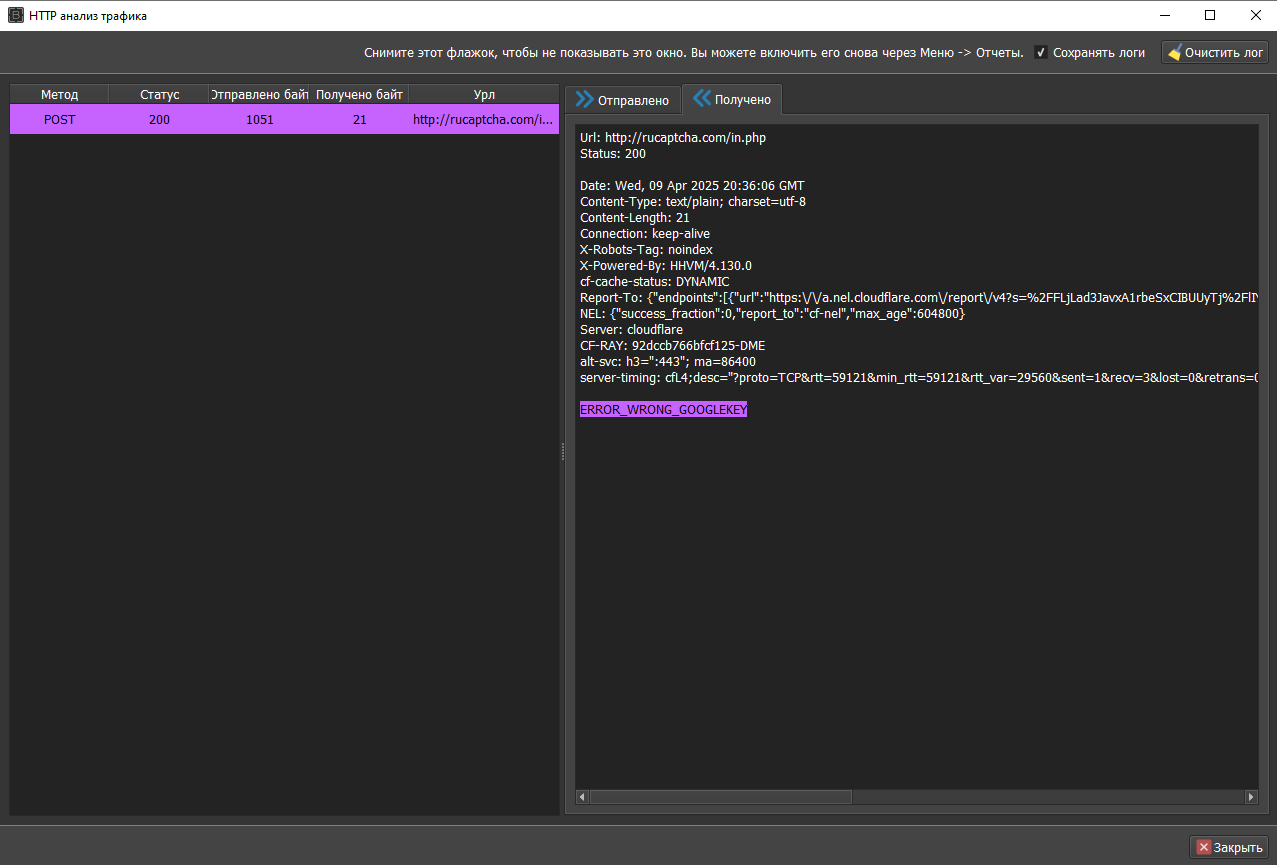Click the red X icon on Закрыть

coord(1204,847)
